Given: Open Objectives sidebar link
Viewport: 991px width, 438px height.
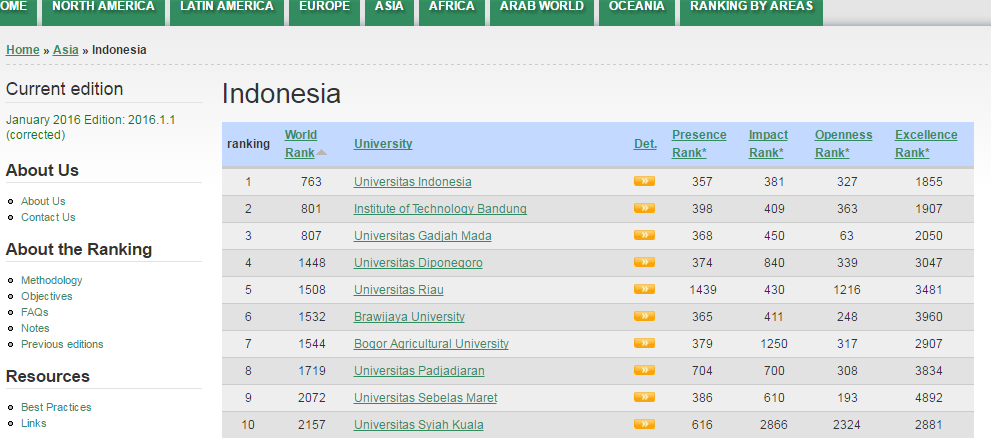Looking at the screenshot, I should coord(47,296).
